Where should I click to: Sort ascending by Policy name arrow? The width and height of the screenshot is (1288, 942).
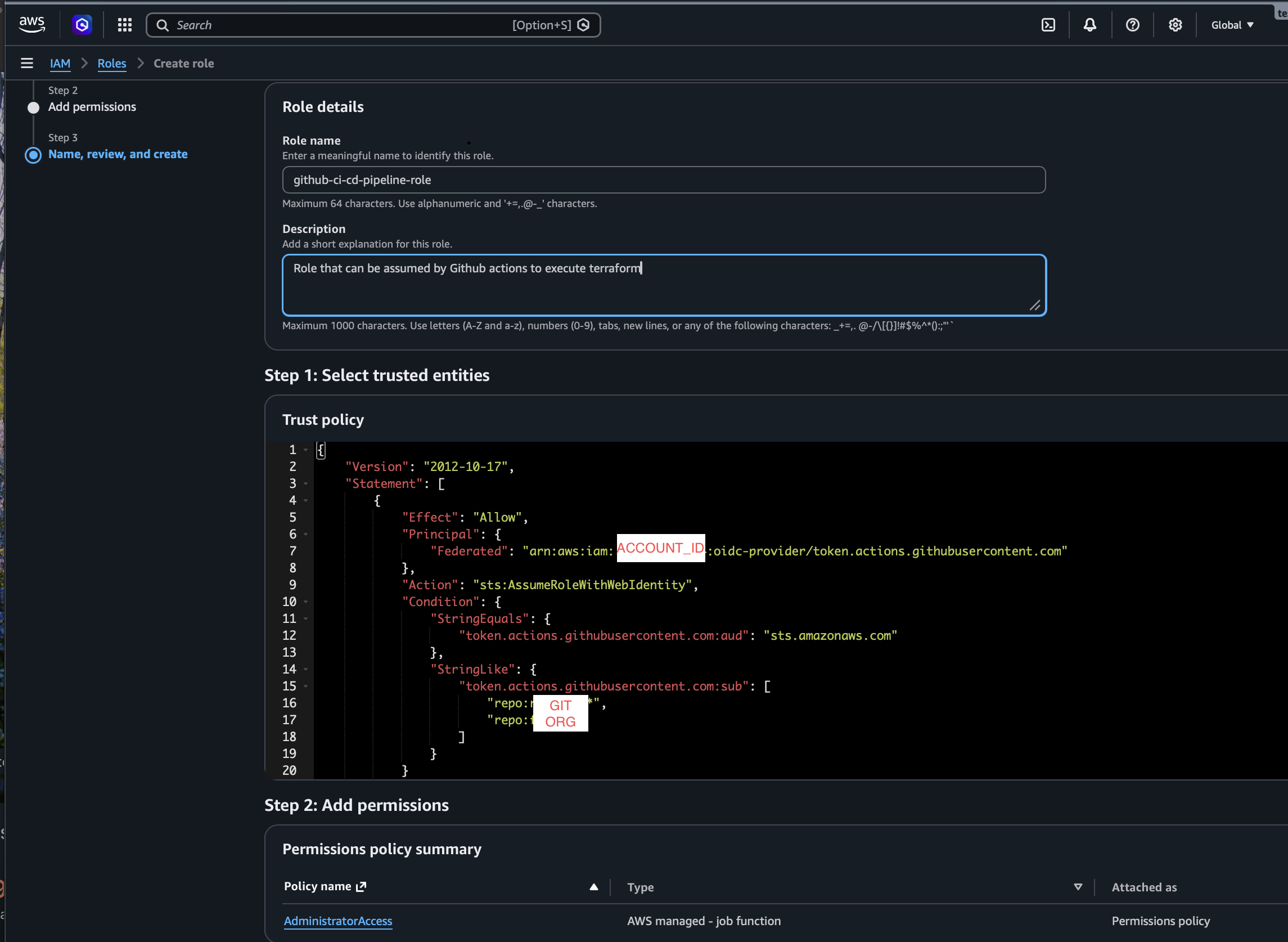point(594,887)
